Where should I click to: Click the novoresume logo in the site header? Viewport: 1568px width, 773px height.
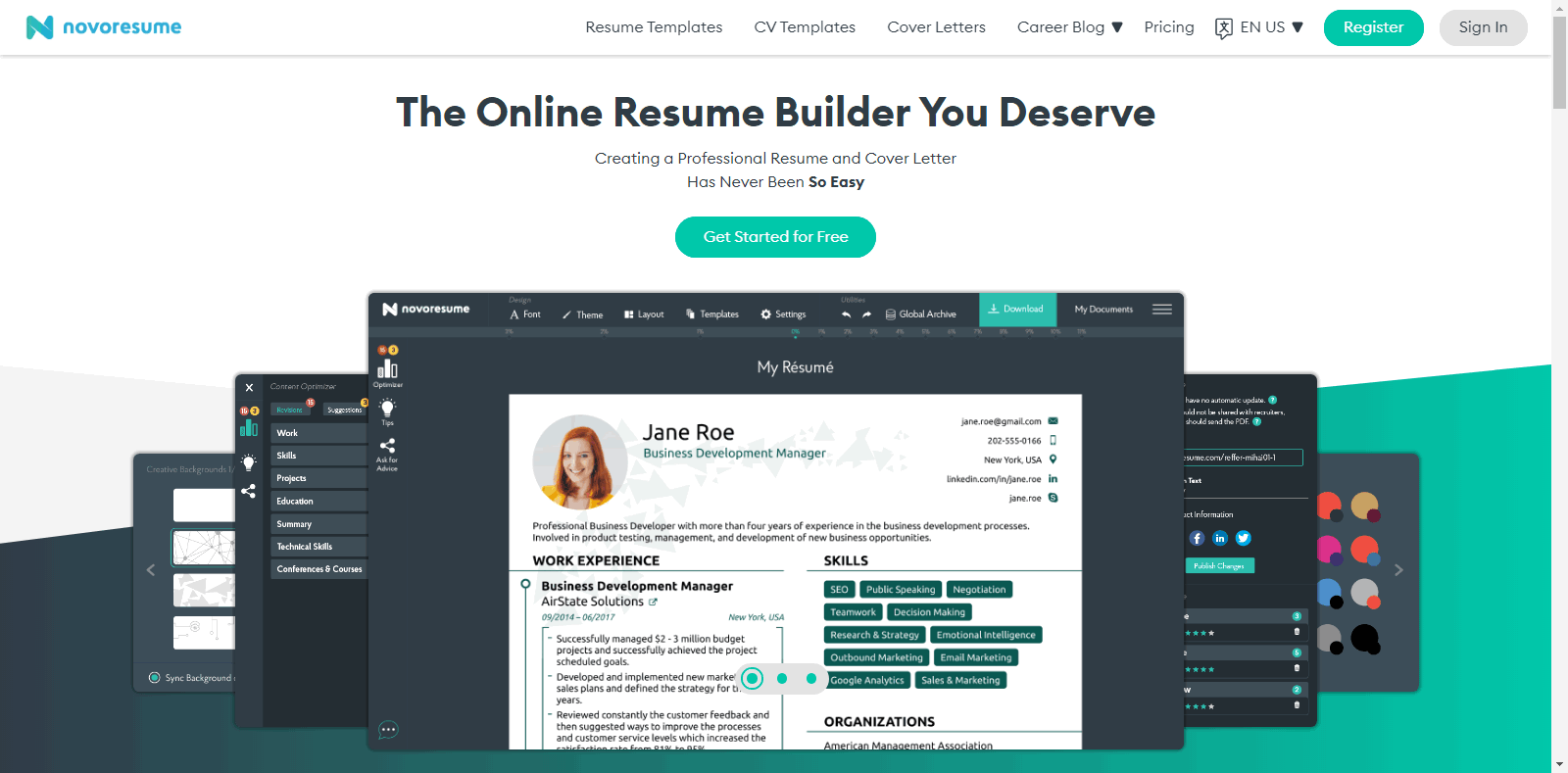click(x=104, y=27)
